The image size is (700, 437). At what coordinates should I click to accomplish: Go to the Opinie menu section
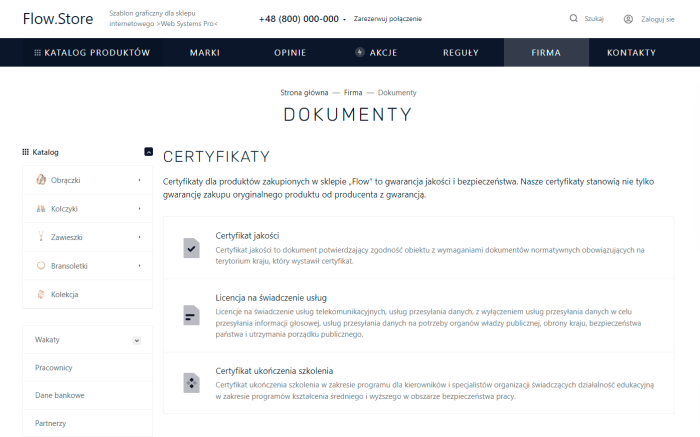(x=290, y=52)
